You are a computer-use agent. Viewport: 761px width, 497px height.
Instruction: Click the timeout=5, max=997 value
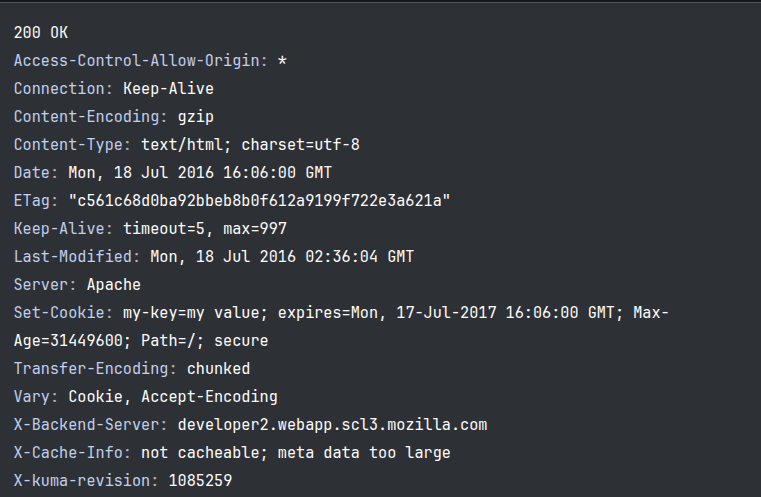click(205, 229)
